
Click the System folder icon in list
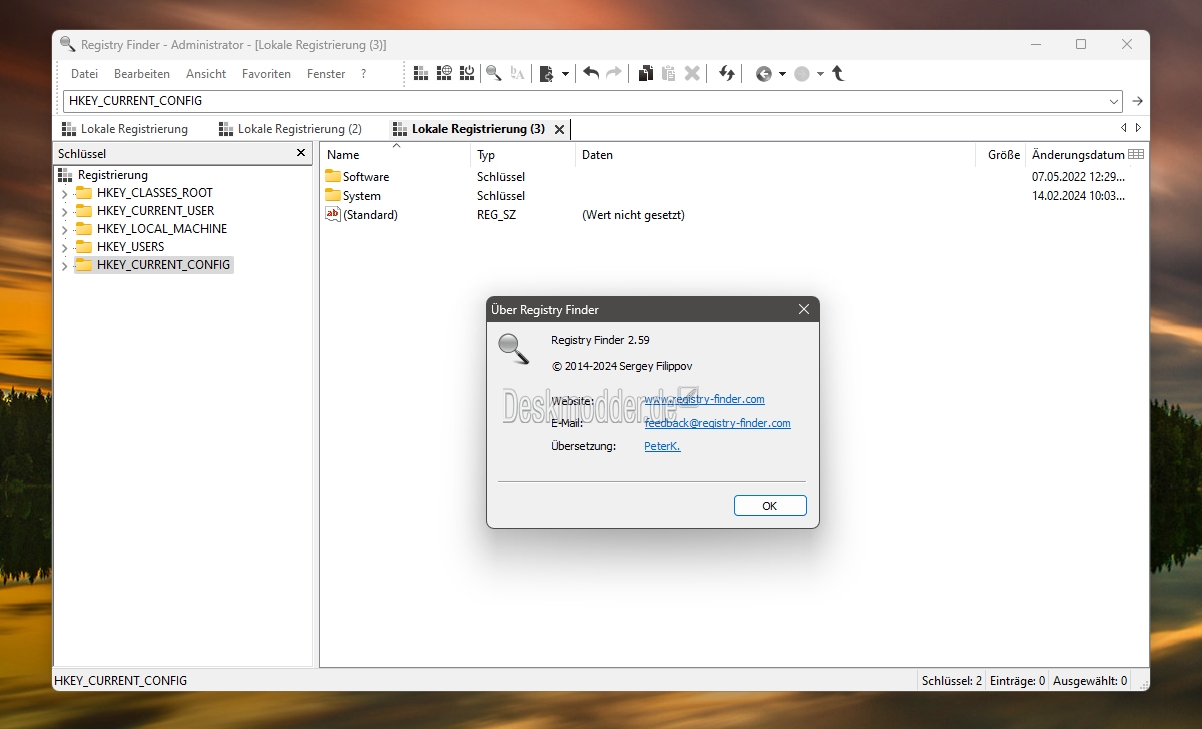coord(333,195)
